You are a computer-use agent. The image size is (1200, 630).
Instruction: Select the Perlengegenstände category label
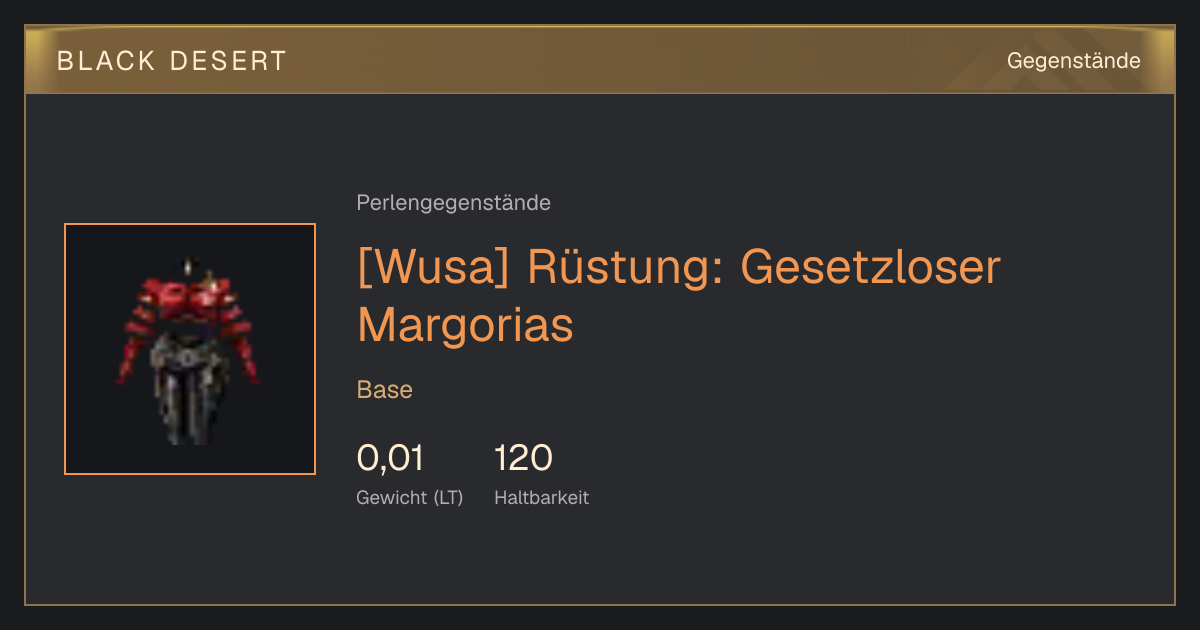point(453,203)
